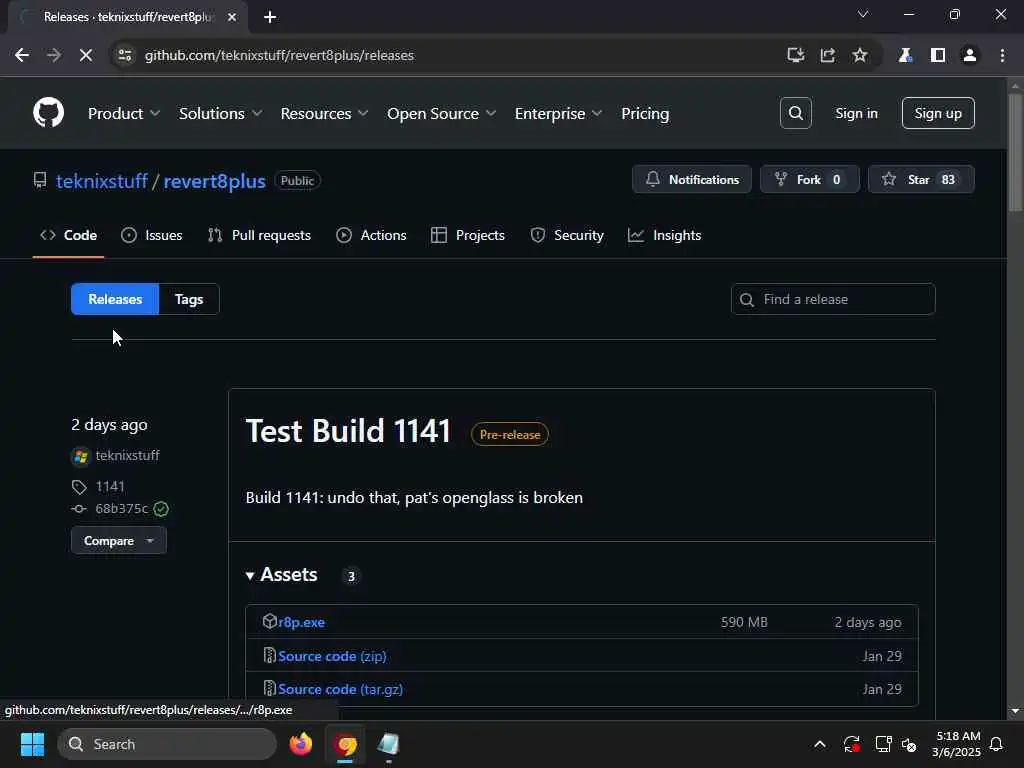Expand the Enterprise navigation dropdown

coord(558,114)
